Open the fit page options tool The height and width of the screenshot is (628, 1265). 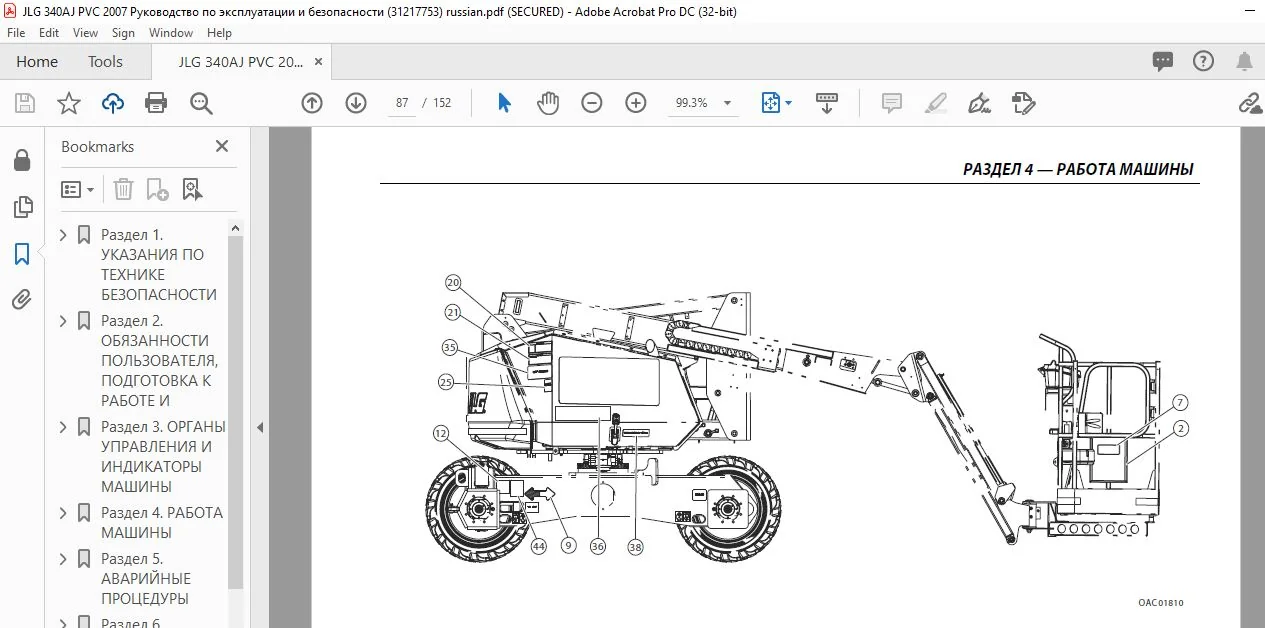(x=776, y=103)
